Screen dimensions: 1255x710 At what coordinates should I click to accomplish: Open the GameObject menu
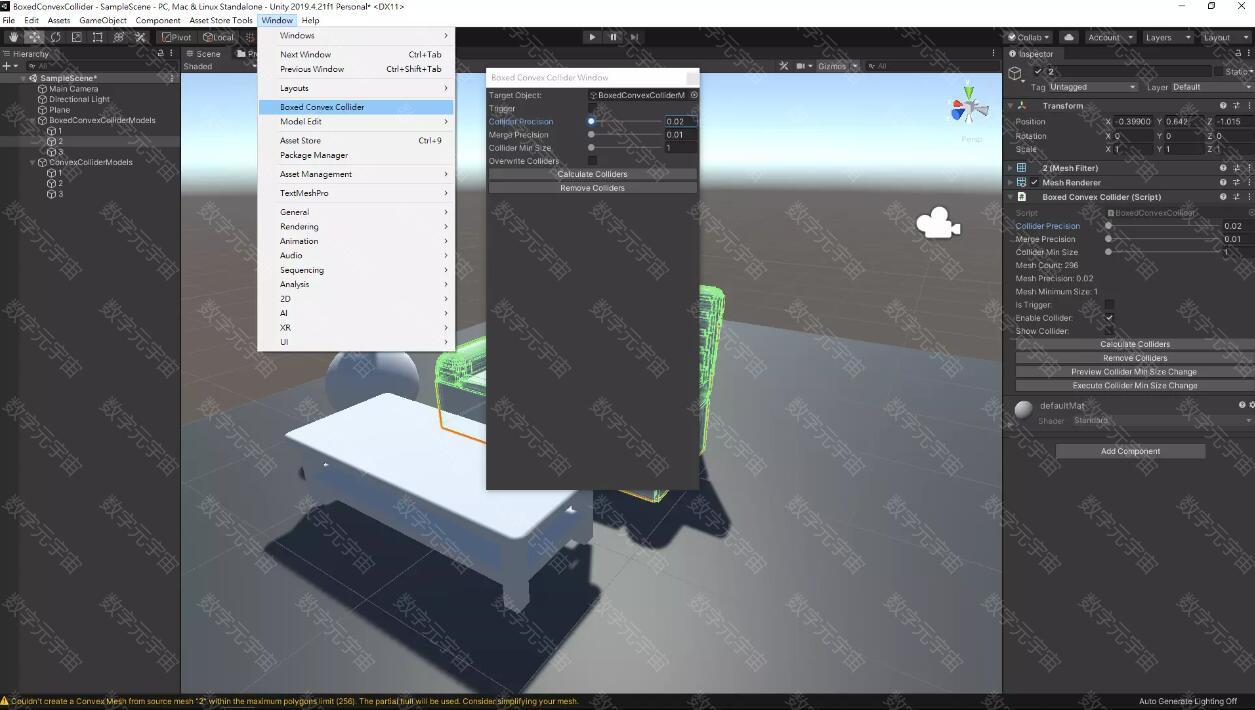102,20
